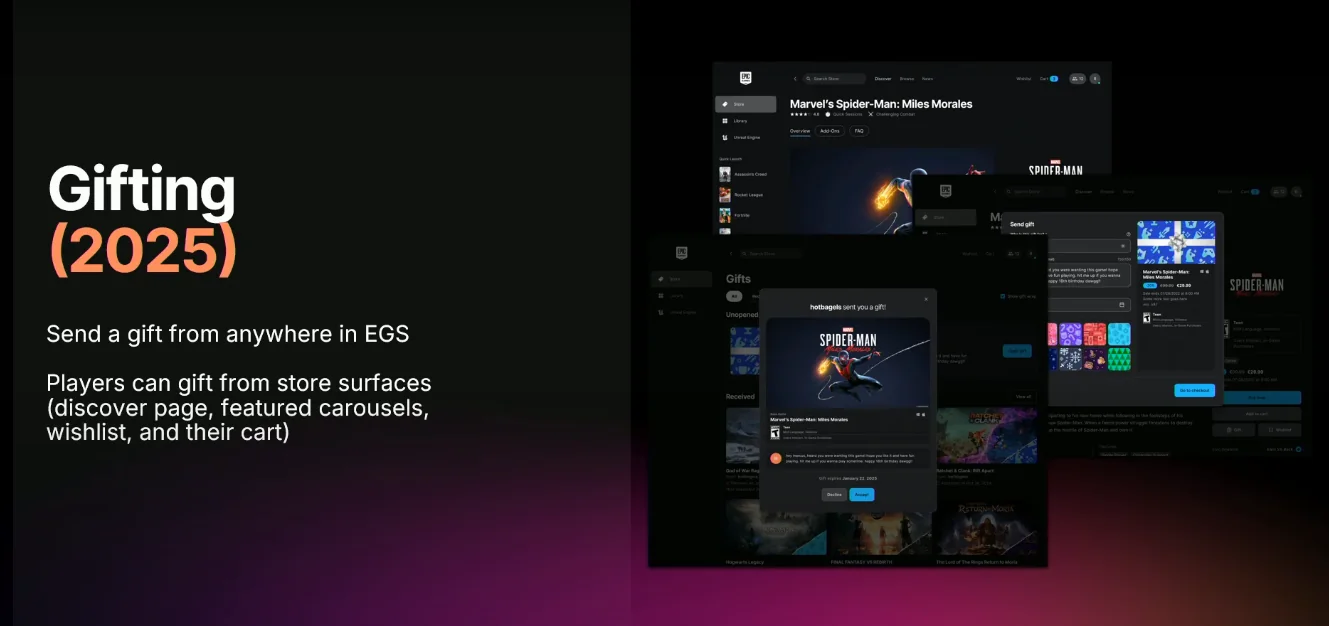
Task: Click the profile avatar in the top store window
Action: [x=1095, y=78]
